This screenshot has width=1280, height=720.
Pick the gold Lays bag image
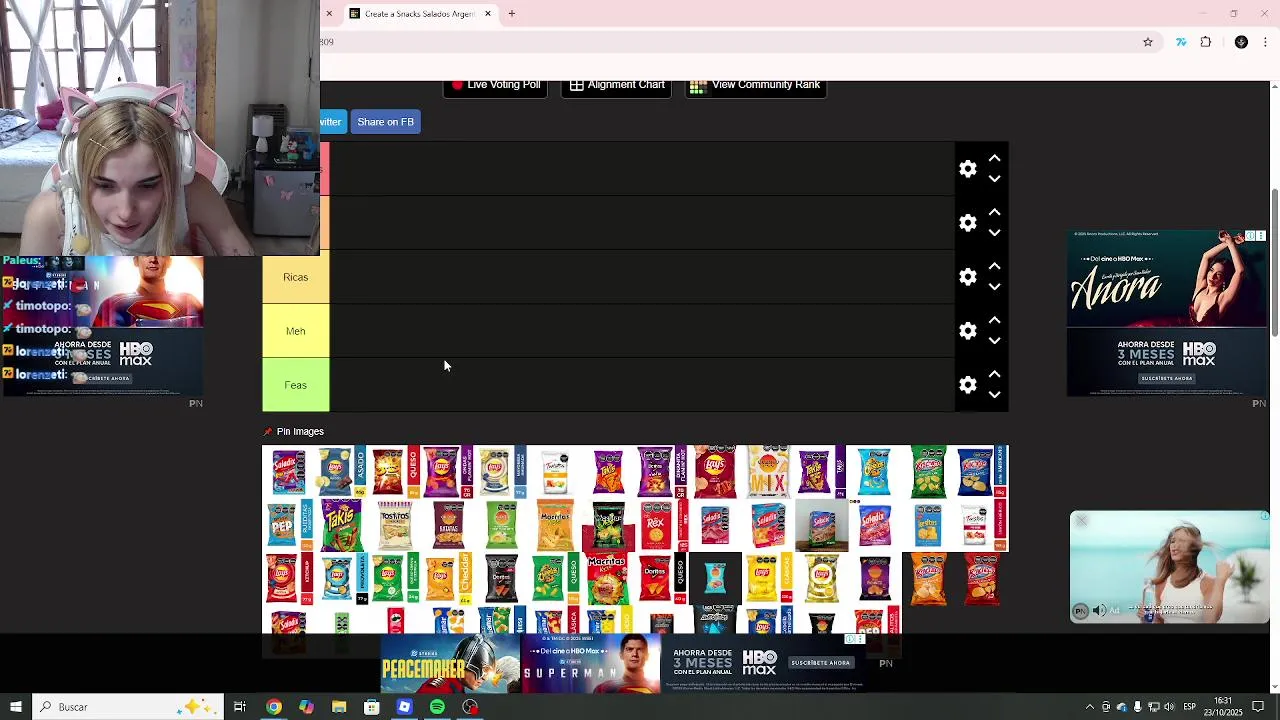(822, 579)
